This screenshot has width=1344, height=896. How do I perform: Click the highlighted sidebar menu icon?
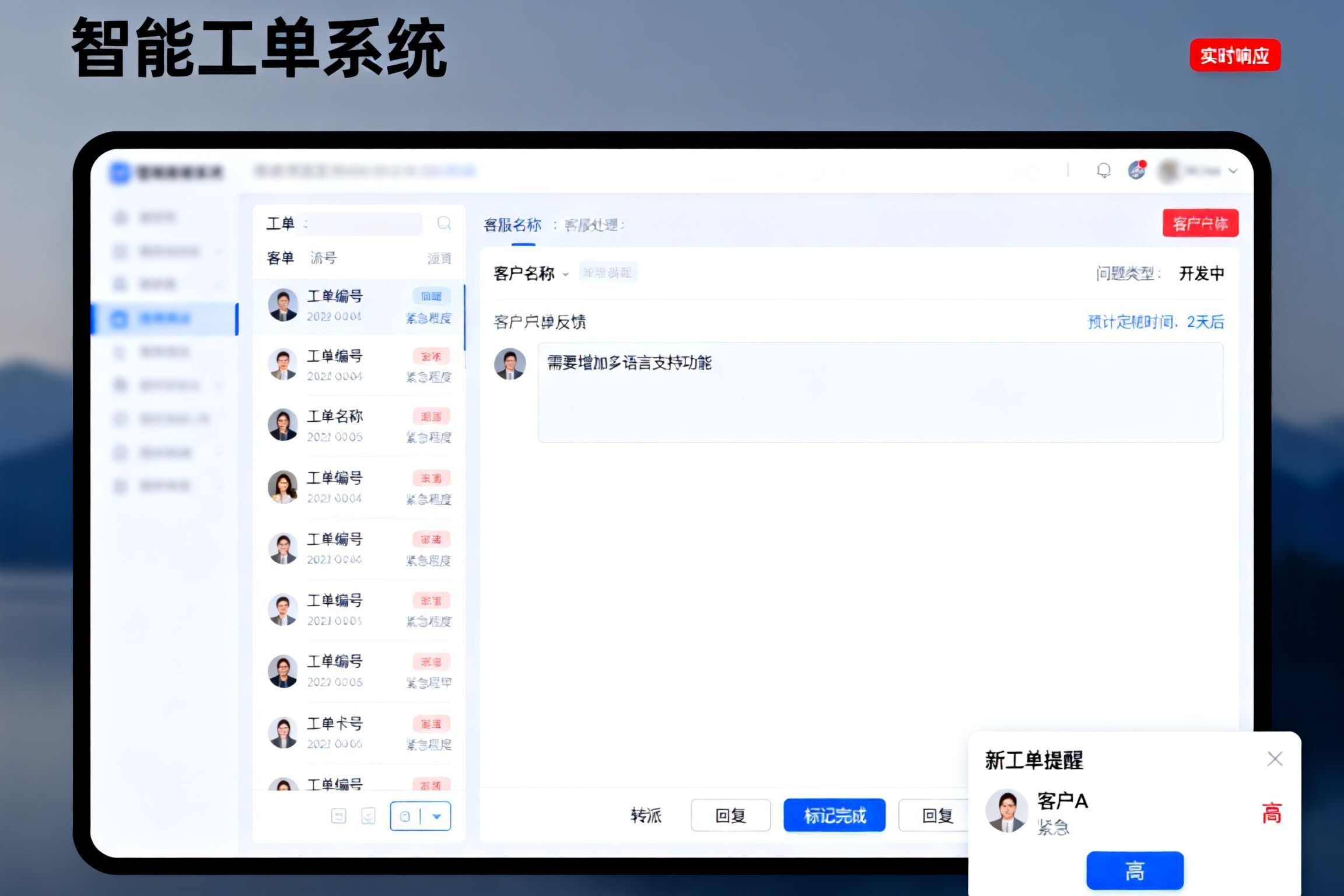point(120,318)
